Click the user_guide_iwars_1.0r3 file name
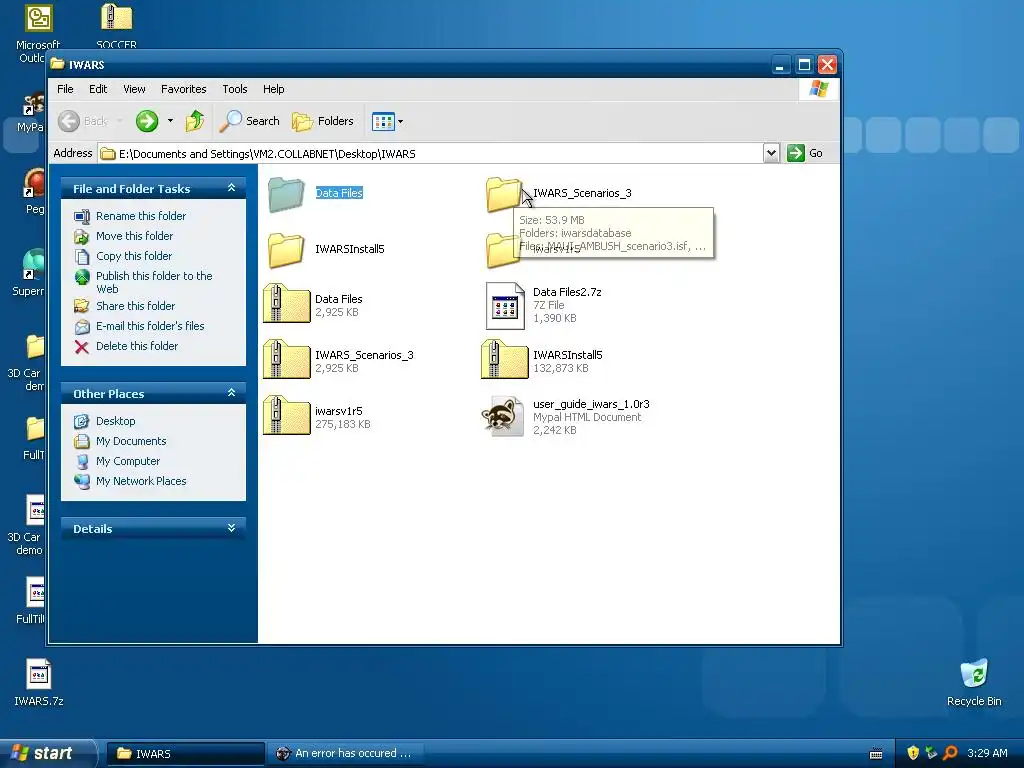1024x768 pixels. (591, 404)
